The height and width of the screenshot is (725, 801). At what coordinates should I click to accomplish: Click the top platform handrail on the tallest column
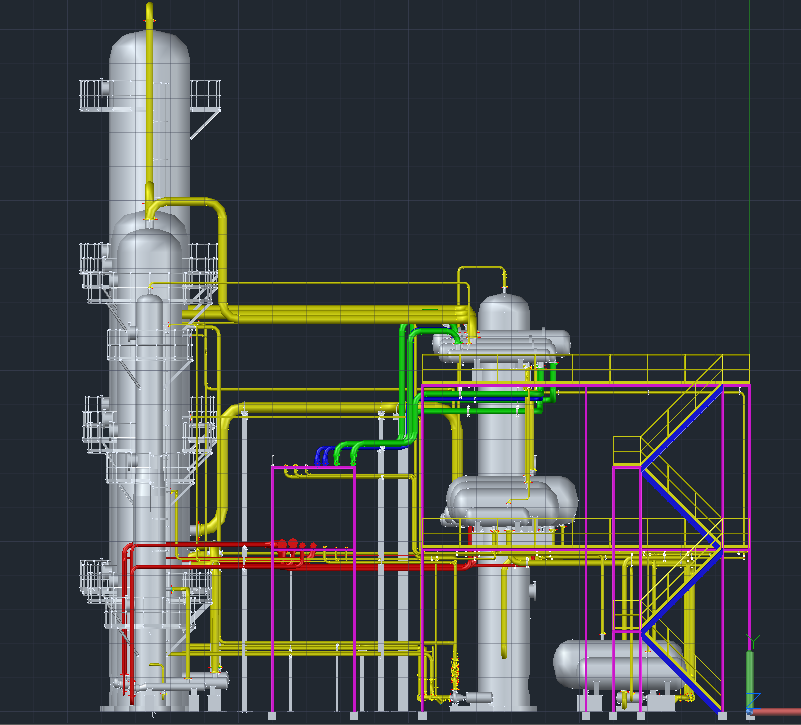coord(150,95)
